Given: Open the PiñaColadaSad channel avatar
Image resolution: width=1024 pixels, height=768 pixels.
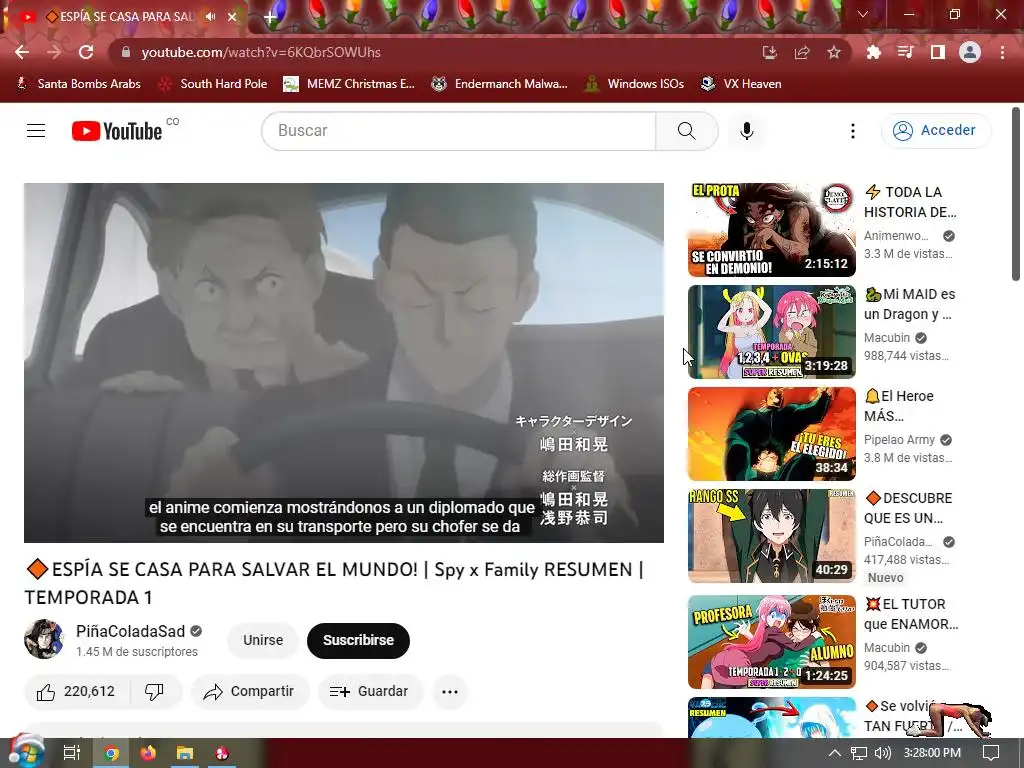Looking at the screenshot, I should (44, 639).
